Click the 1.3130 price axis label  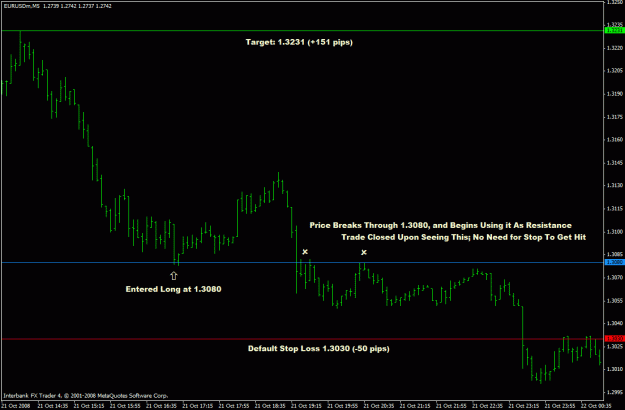coord(615,185)
